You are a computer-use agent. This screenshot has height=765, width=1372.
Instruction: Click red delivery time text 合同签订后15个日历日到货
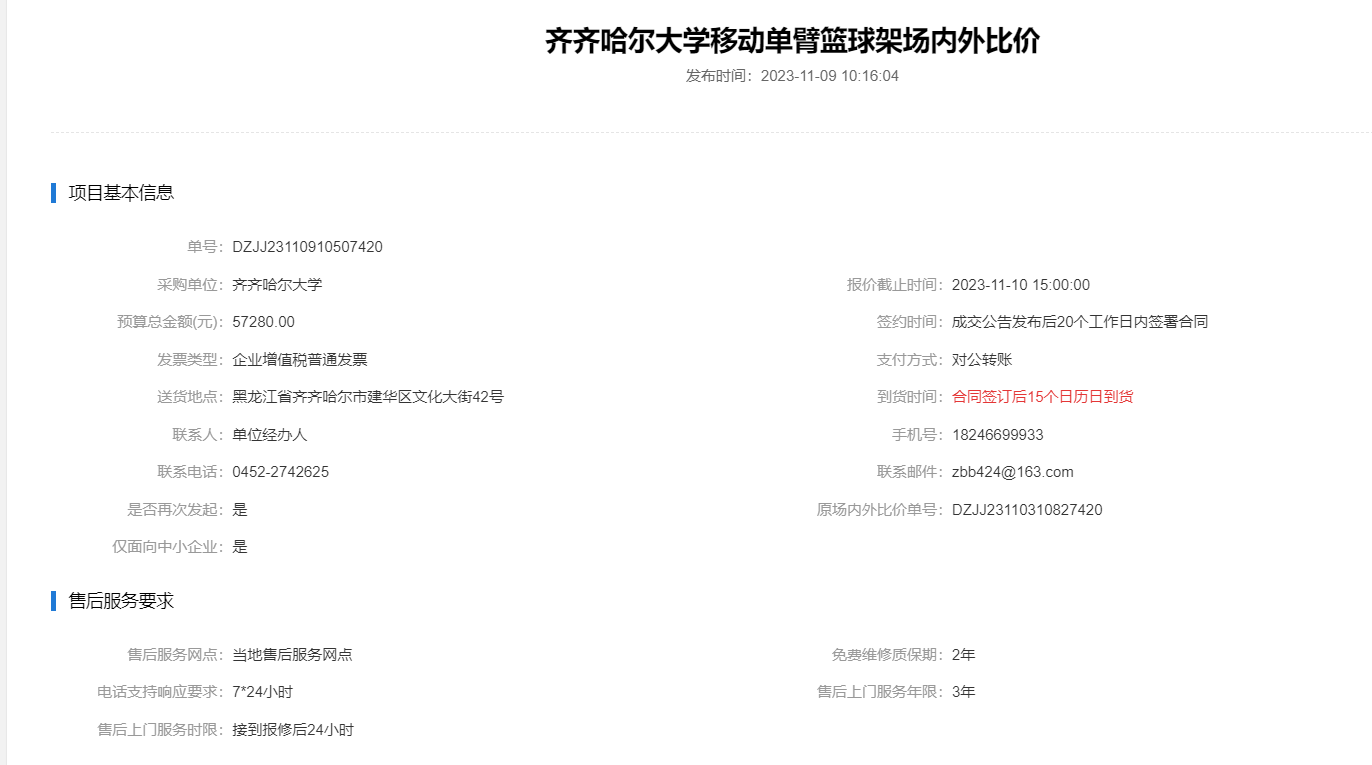click(1042, 397)
